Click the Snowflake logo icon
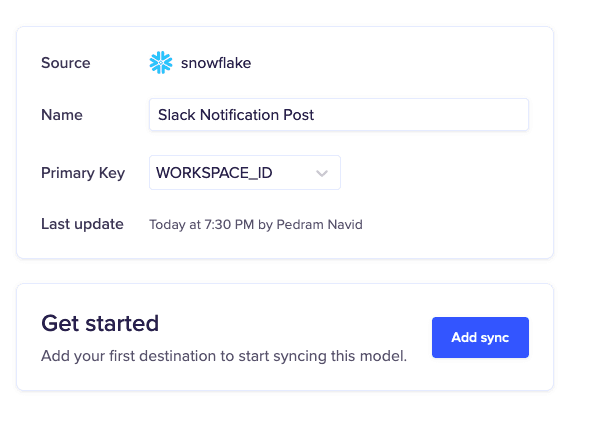 (160, 63)
